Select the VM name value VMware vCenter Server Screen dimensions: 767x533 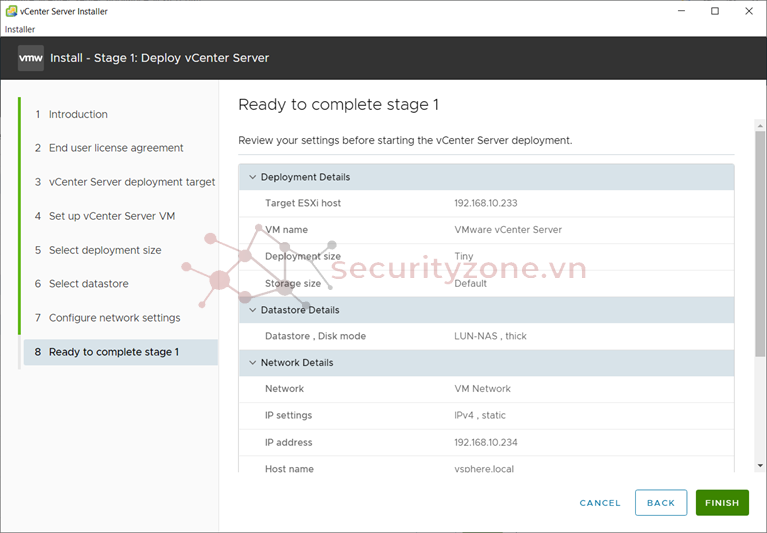coord(508,230)
